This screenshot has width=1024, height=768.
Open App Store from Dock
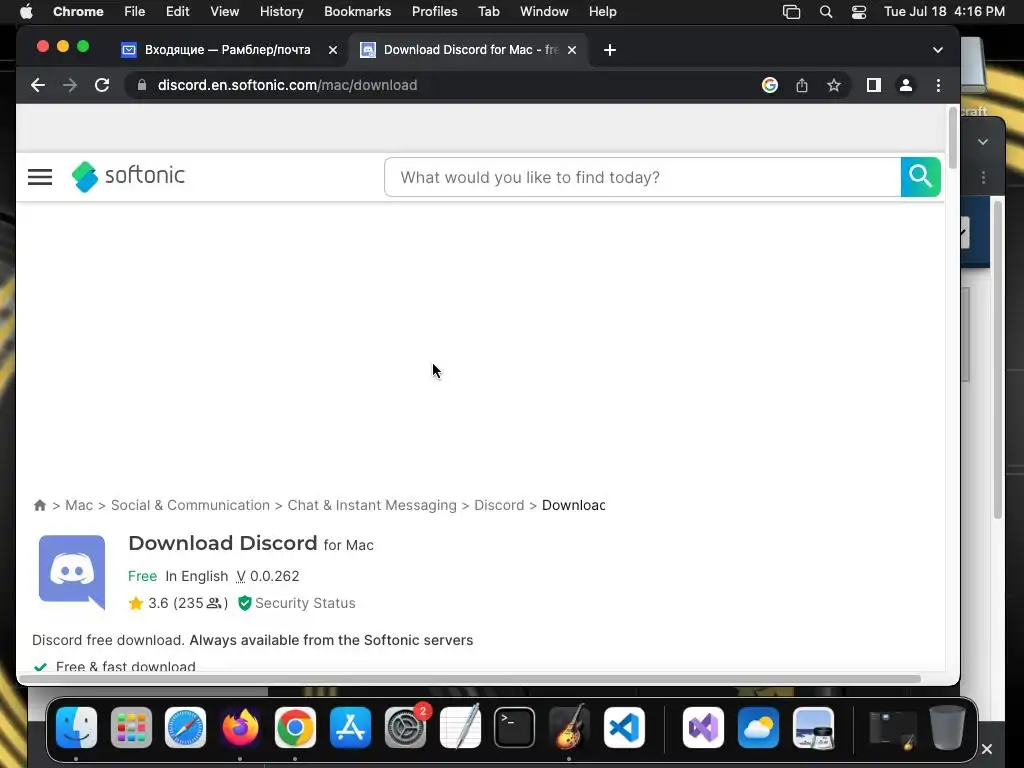(x=350, y=727)
